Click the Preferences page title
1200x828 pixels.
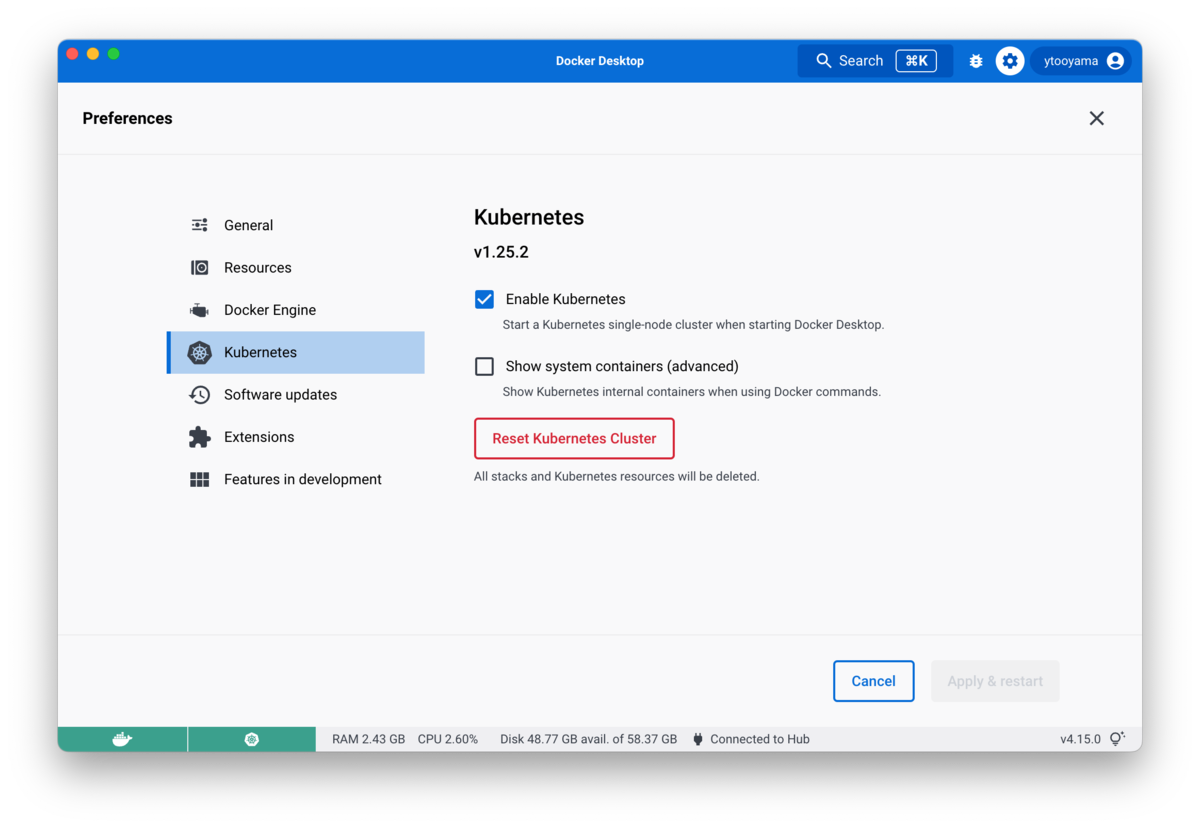pyautogui.click(x=127, y=118)
